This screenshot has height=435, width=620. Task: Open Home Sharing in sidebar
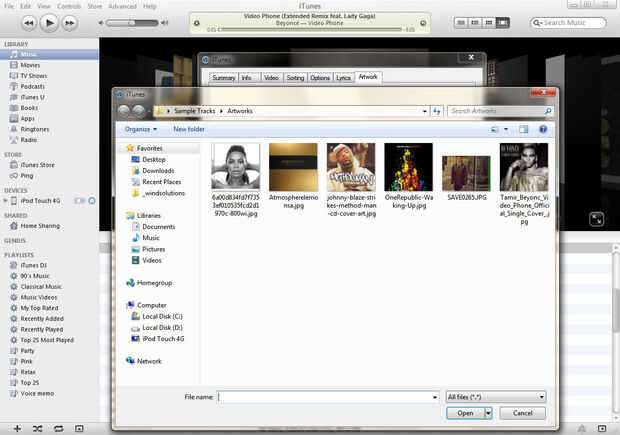[40, 226]
